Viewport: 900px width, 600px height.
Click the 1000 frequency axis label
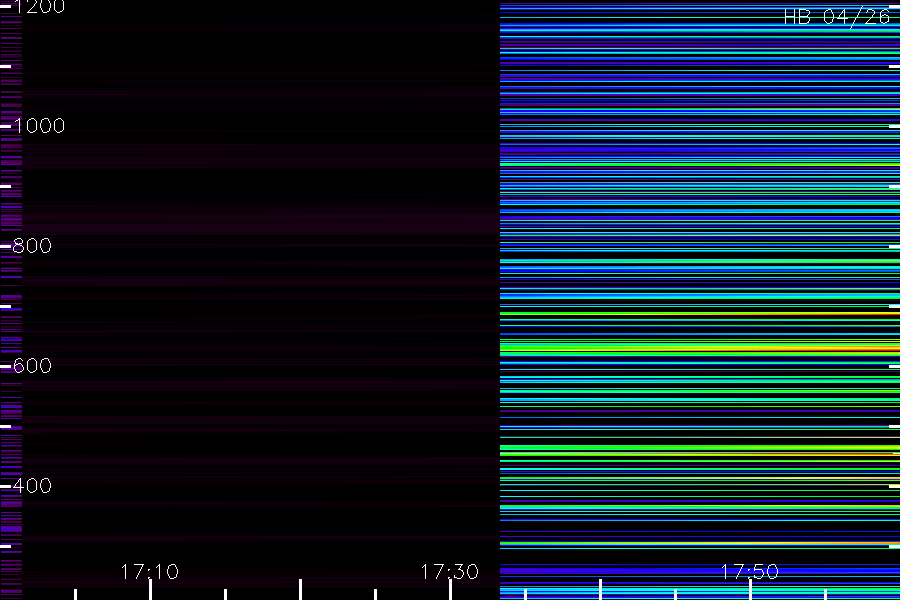tap(39, 126)
